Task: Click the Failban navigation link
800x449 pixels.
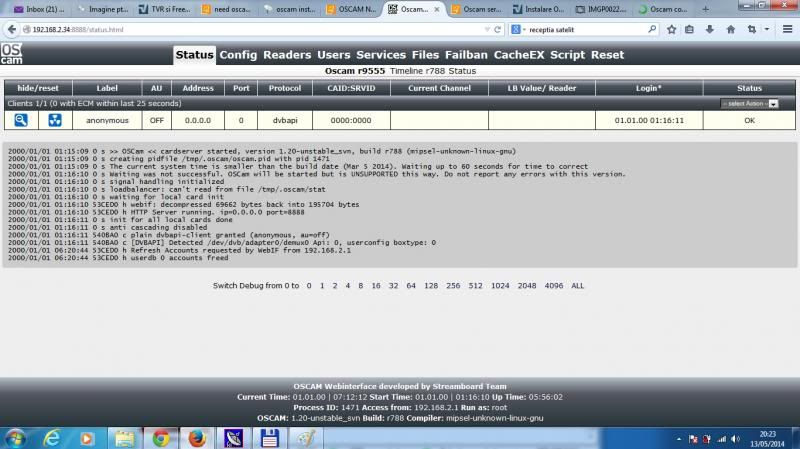Action: (x=466, y=55)
